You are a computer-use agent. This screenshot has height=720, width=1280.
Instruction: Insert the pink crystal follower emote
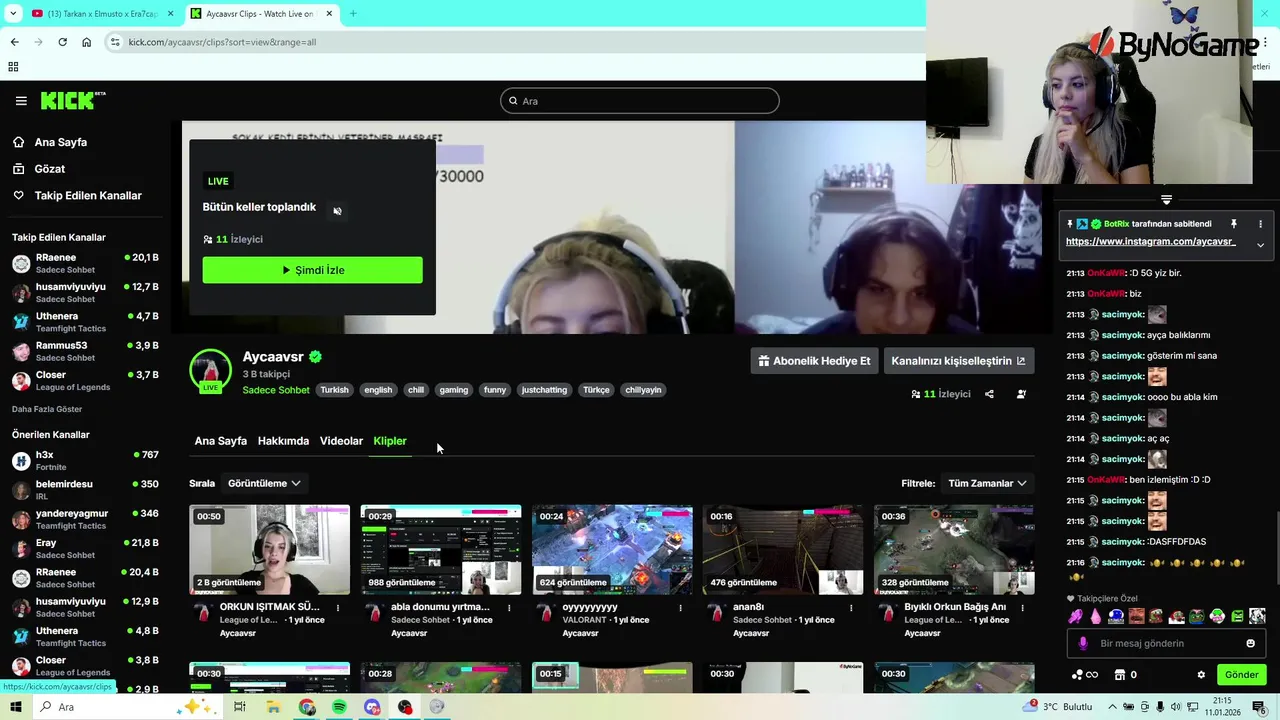pyautogui.click(x=1096, y=616)
